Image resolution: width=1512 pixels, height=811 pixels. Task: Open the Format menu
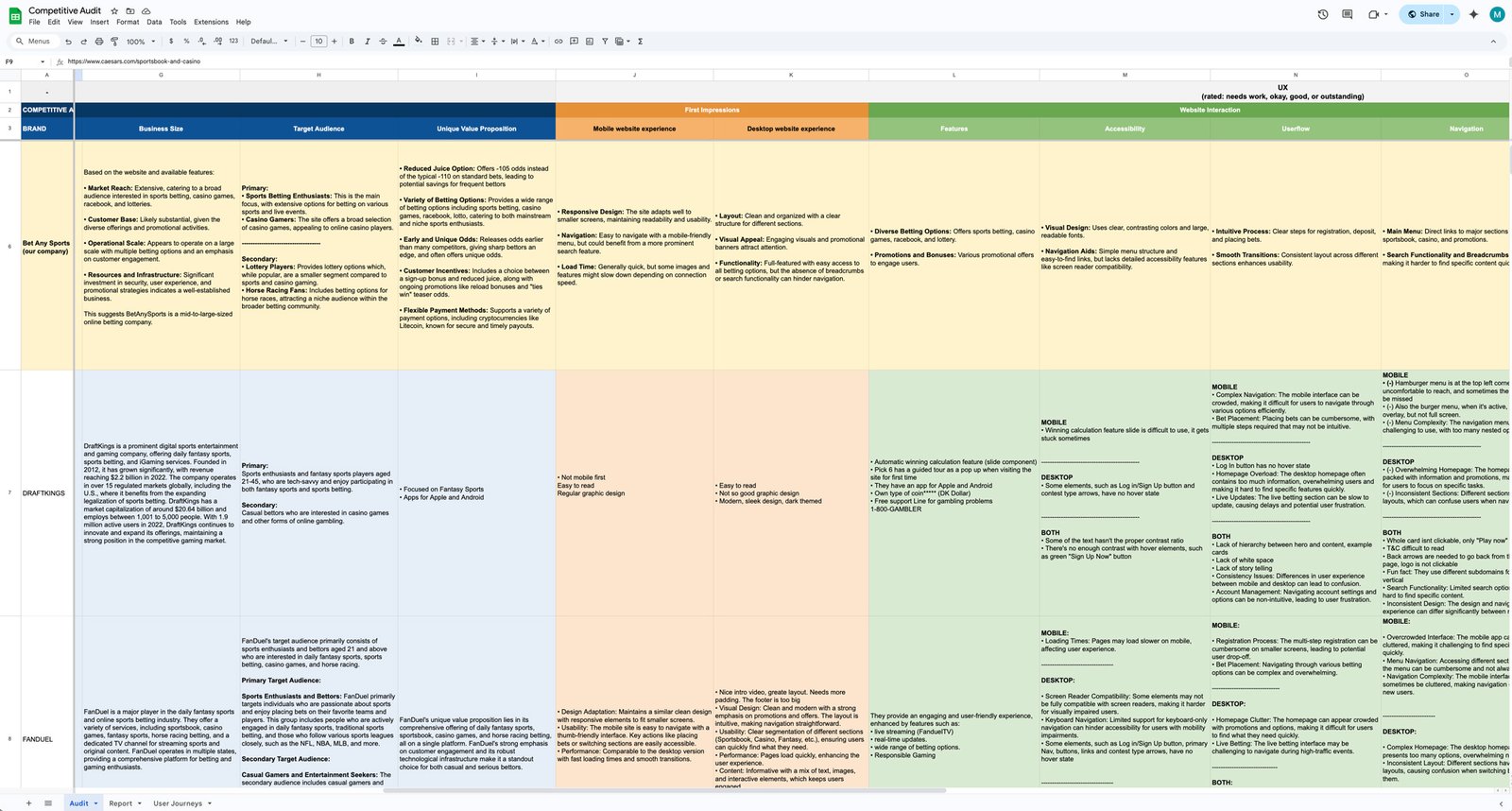click(x=128, y=22)
